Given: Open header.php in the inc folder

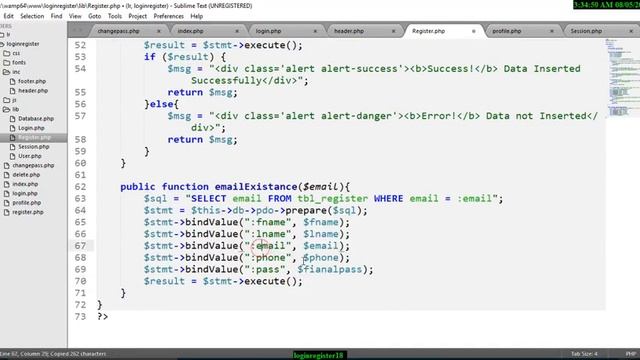Looking at the screenshot, I should point(33,91).
